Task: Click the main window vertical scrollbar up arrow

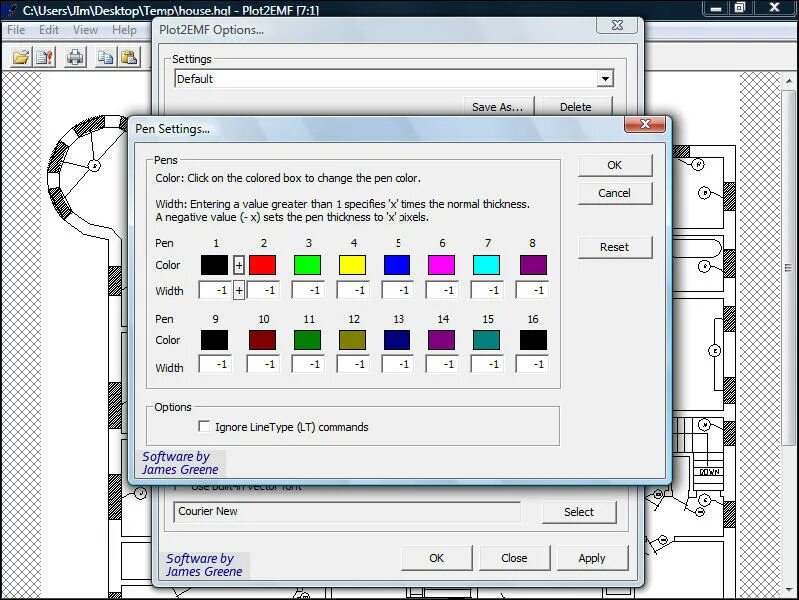Action: coord(789,81)
